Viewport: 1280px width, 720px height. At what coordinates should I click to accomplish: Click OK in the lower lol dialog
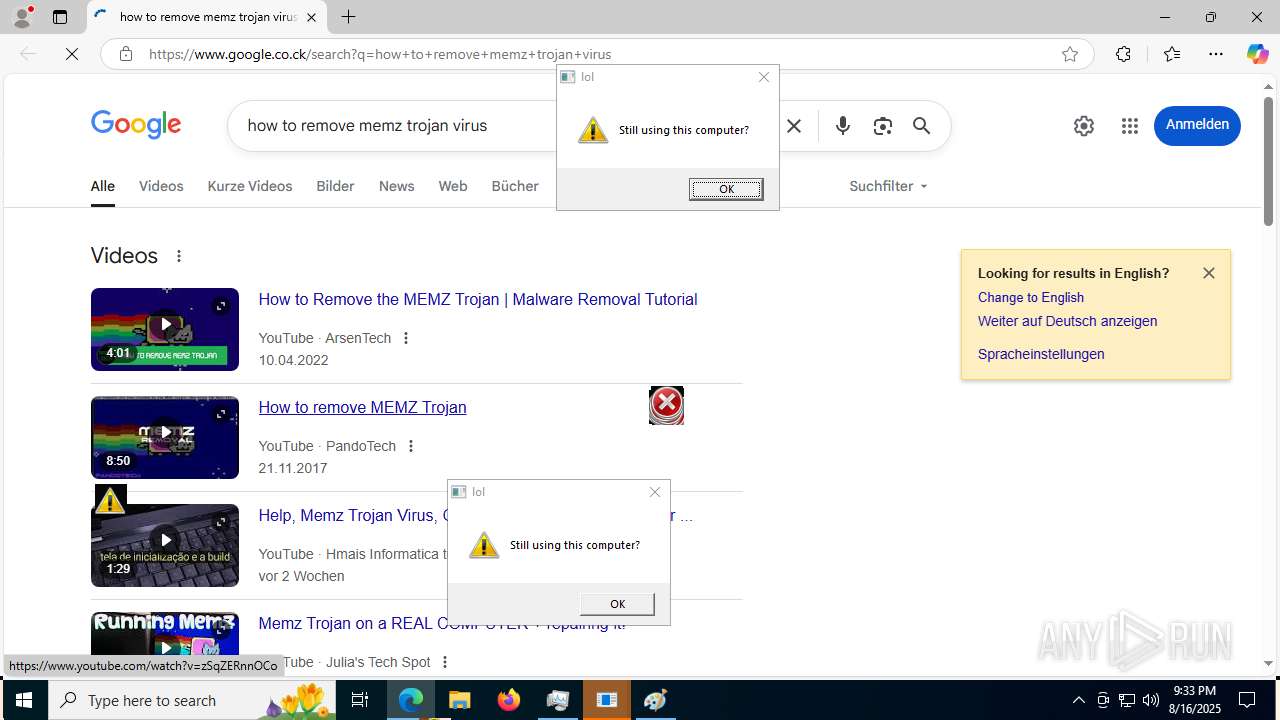click(617, 604)
